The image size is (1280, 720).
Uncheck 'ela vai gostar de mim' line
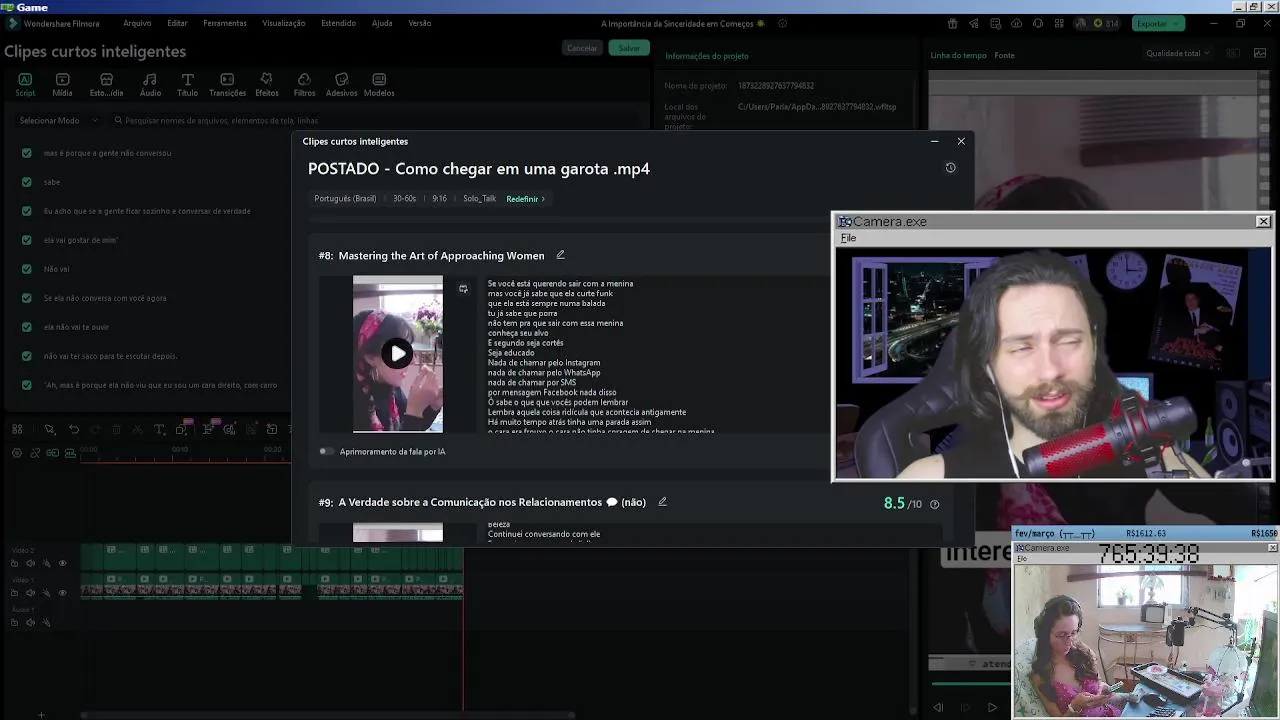tap(27, 240)
